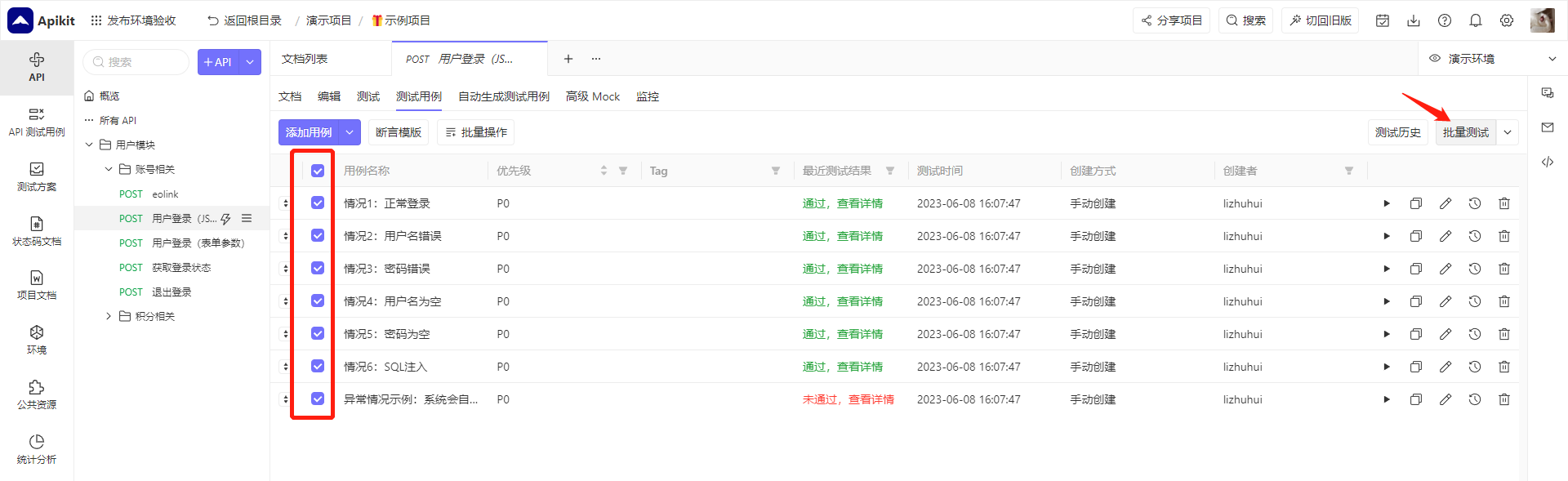The width and height of the screenshot is (1568, 481).
Task: Open 测试方案 in left sidebar
Action: 37,176
